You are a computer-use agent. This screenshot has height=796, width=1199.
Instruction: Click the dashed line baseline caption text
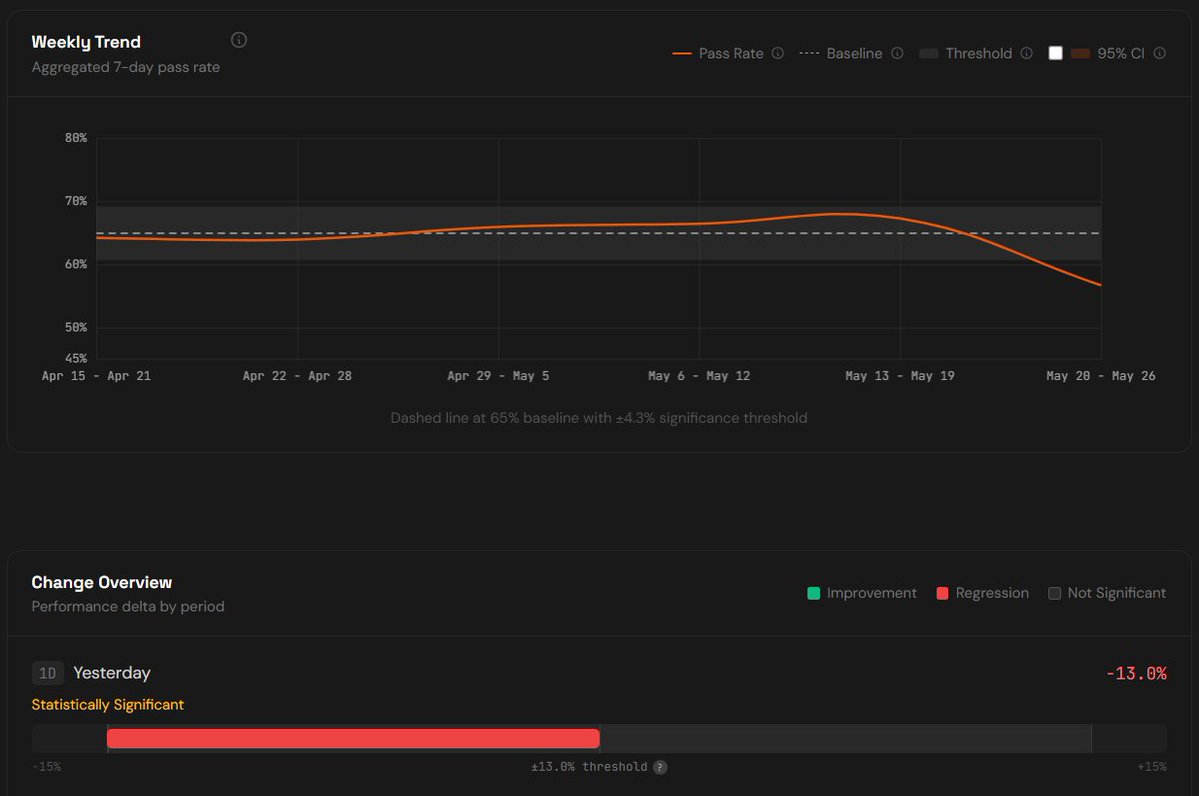click(x=599, y=418)
